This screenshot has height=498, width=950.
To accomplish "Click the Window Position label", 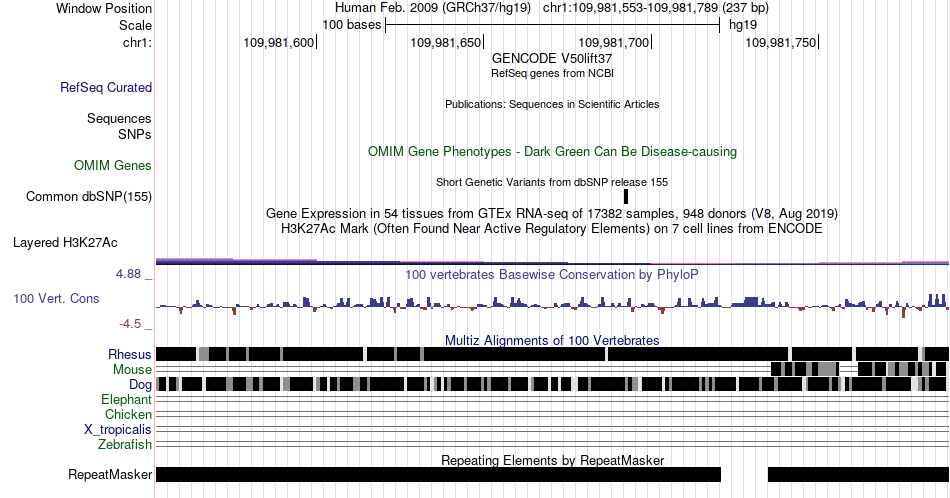I will coord(104,8).
